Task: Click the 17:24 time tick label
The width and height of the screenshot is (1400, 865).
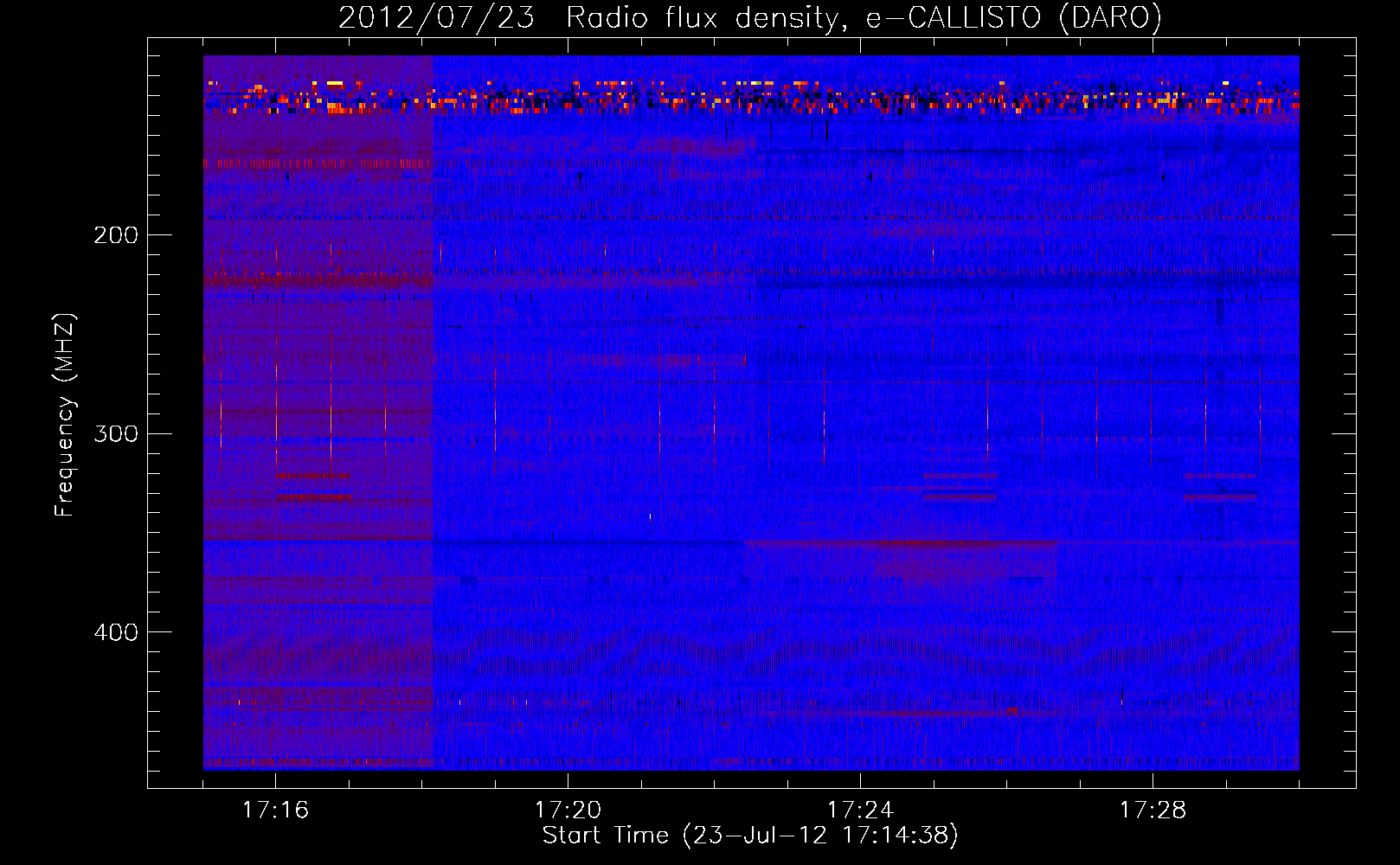Action: coord(860,810)
